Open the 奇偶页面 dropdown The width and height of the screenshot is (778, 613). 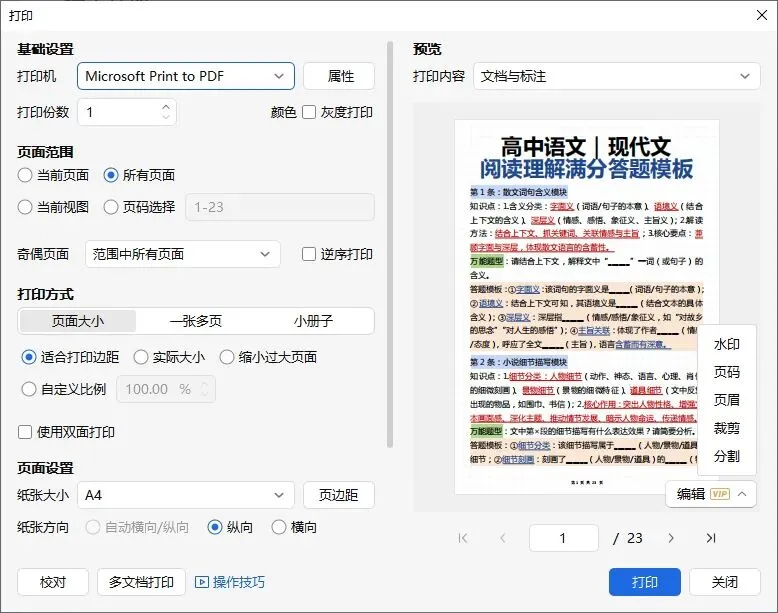click(183, 254)
